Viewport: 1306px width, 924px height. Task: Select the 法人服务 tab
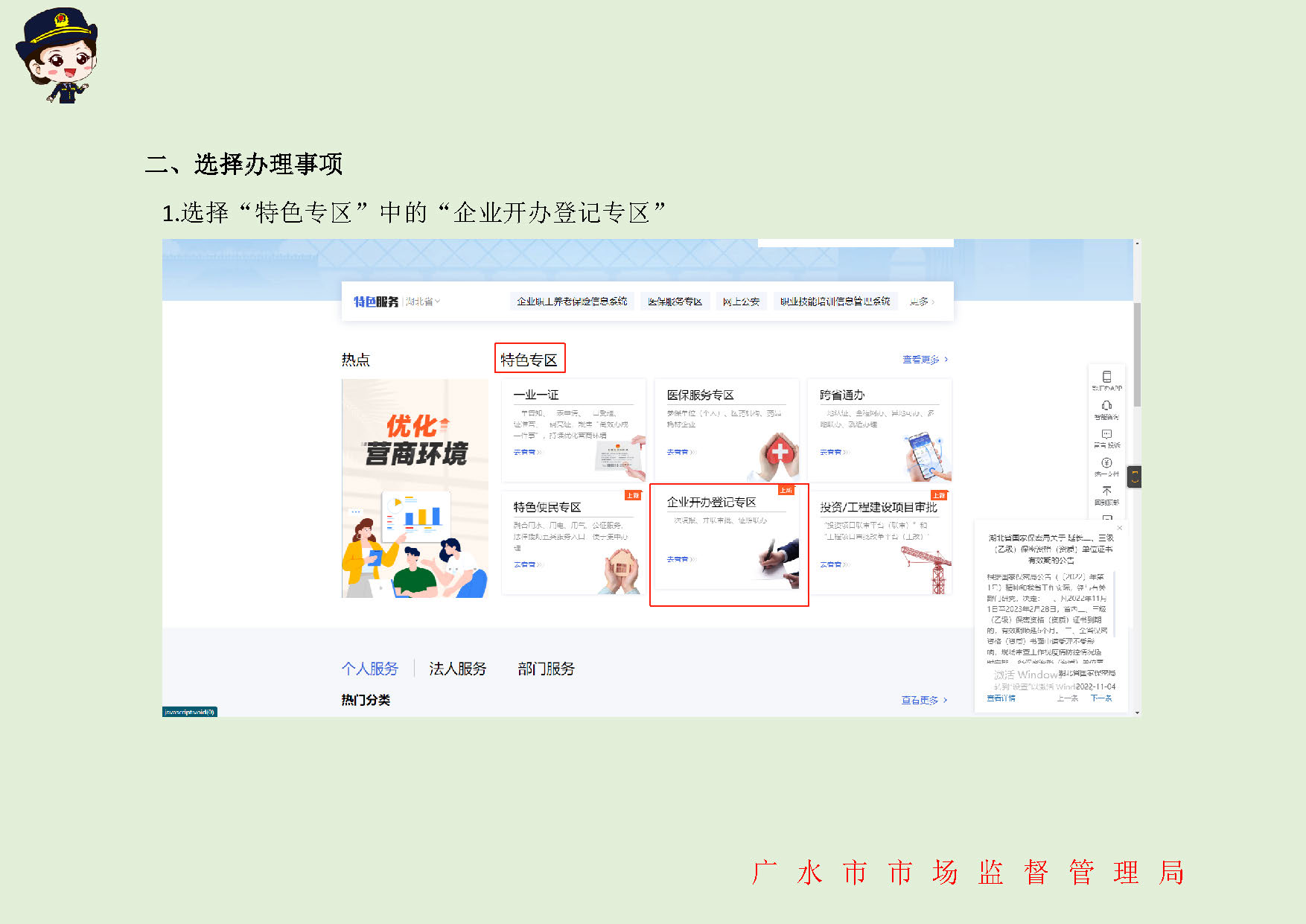point(458,669)
